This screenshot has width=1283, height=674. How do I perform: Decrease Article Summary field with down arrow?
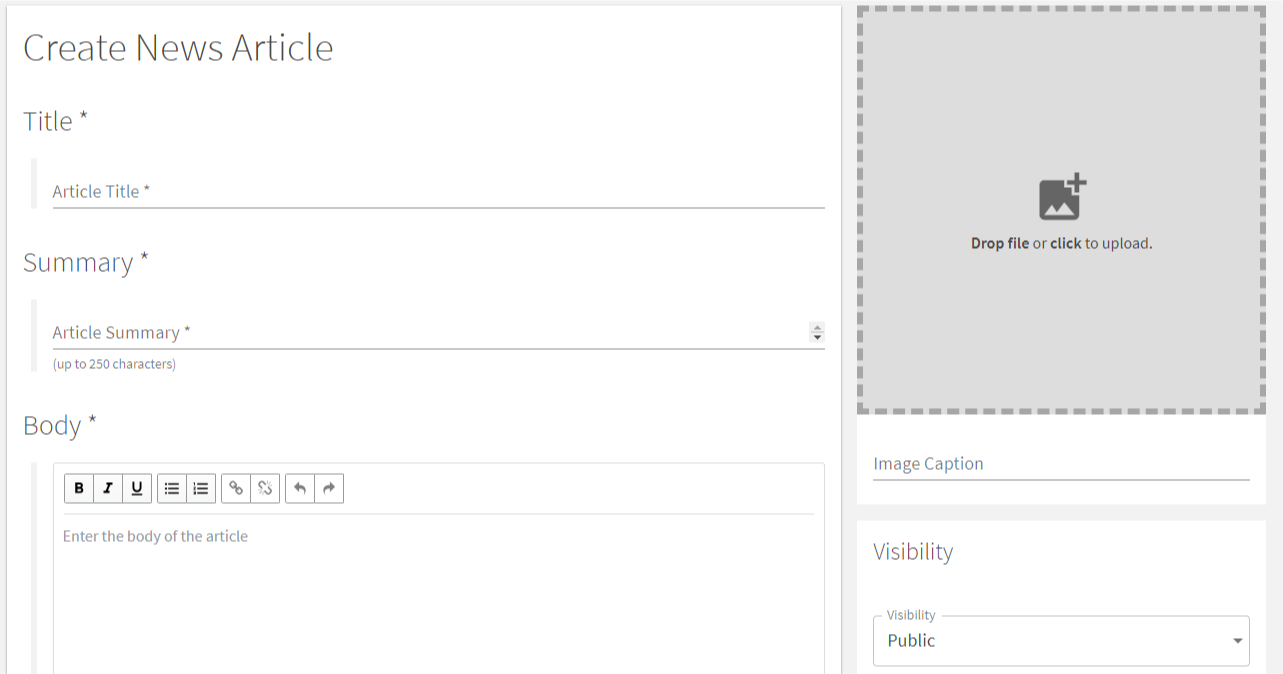coord(817,338)
